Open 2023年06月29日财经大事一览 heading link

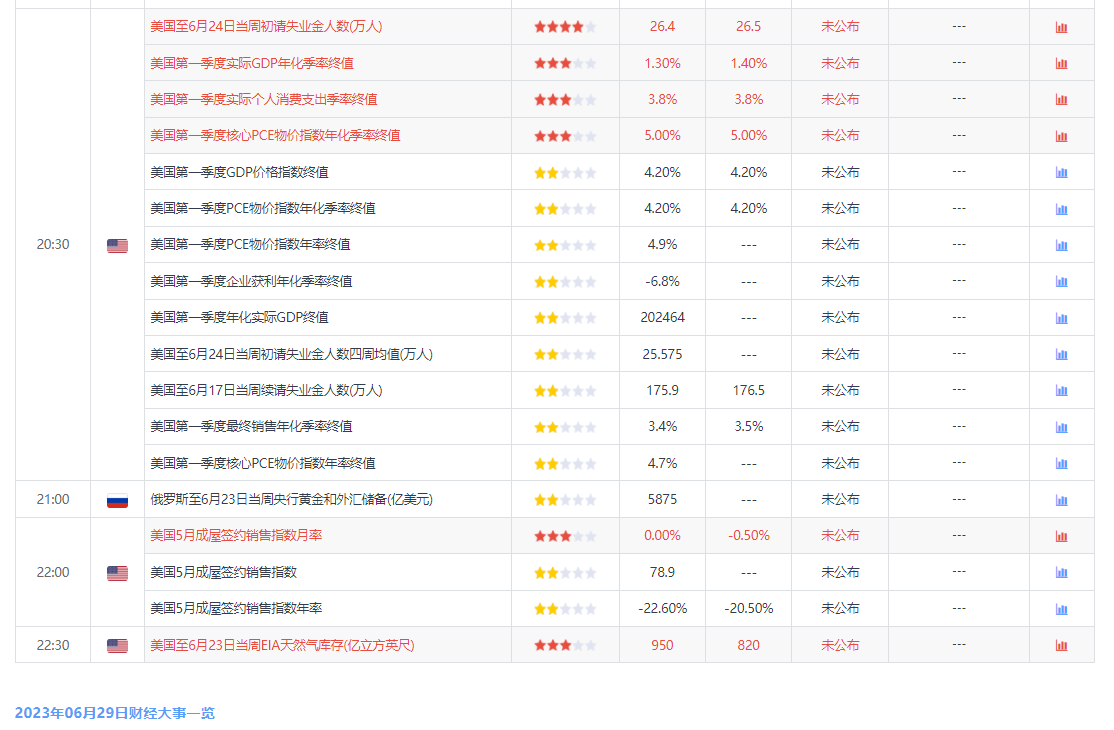(x=114, y=713)
